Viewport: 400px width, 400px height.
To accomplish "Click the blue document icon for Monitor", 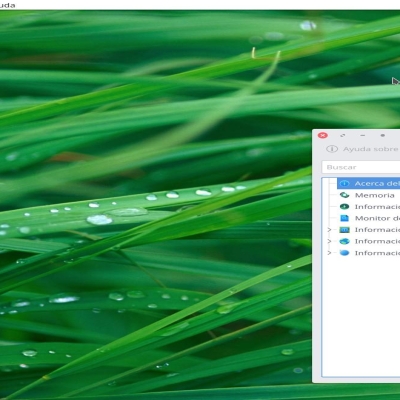I will [x=344, y=218].
